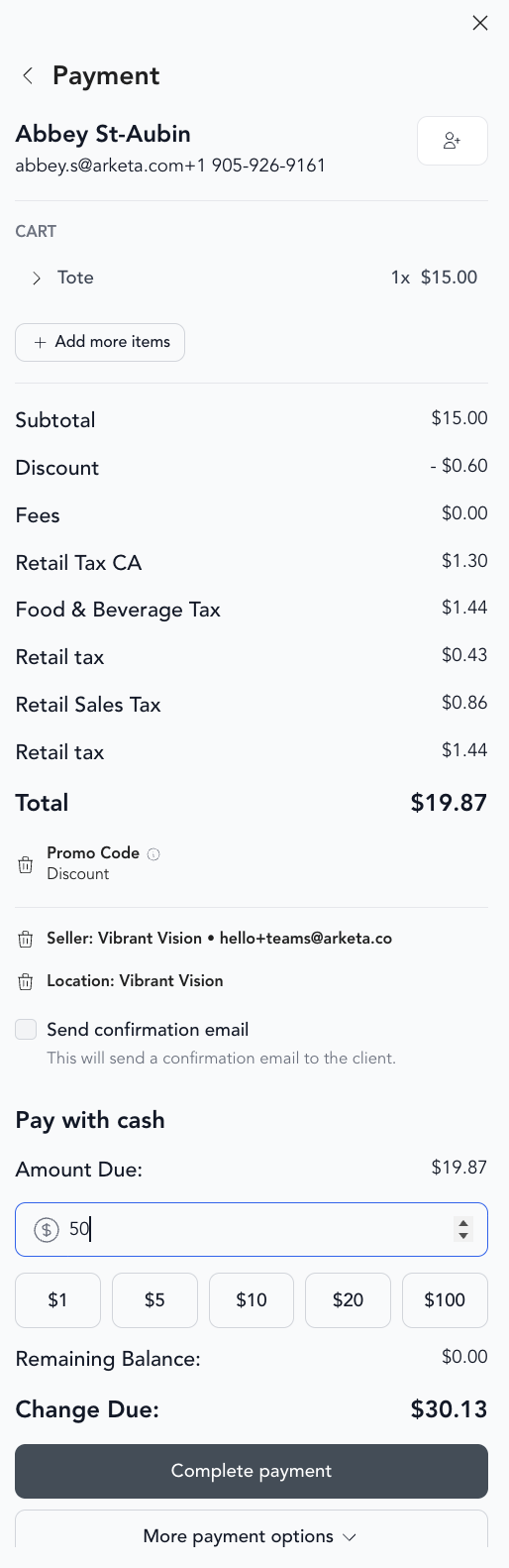Enable Send confirmation email checkbox
The image size is (509, 1568).
(26, 1030)
